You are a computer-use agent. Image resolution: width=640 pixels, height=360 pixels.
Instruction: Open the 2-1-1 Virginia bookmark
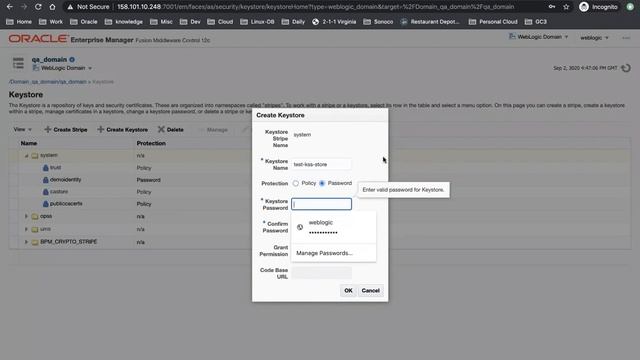point(334,22)
